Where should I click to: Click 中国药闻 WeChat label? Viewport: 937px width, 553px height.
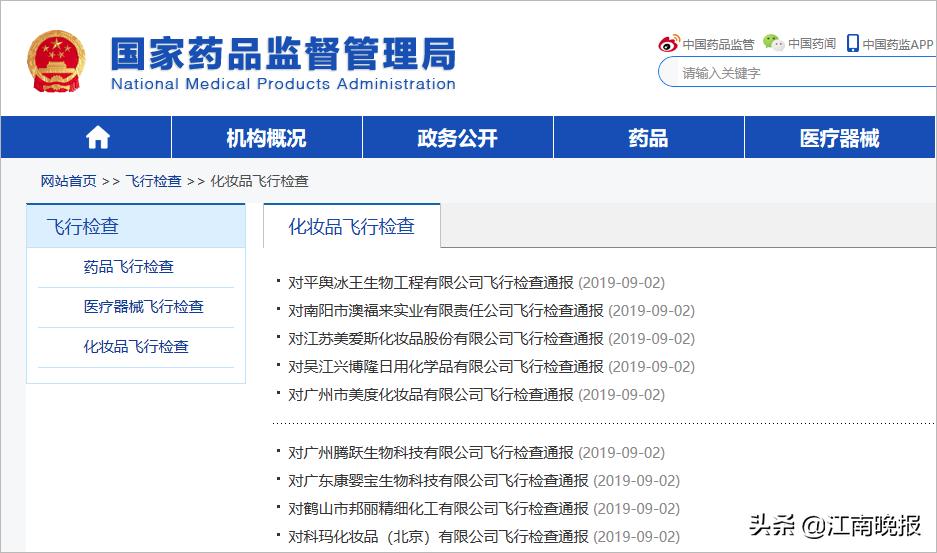pos(812,44)
